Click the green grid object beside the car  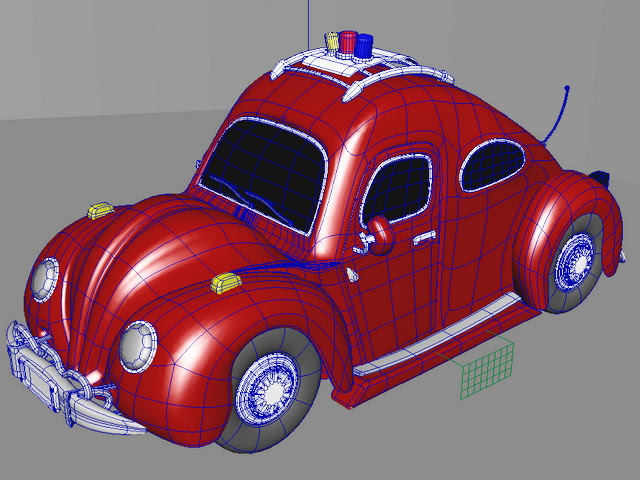point(487,371)
